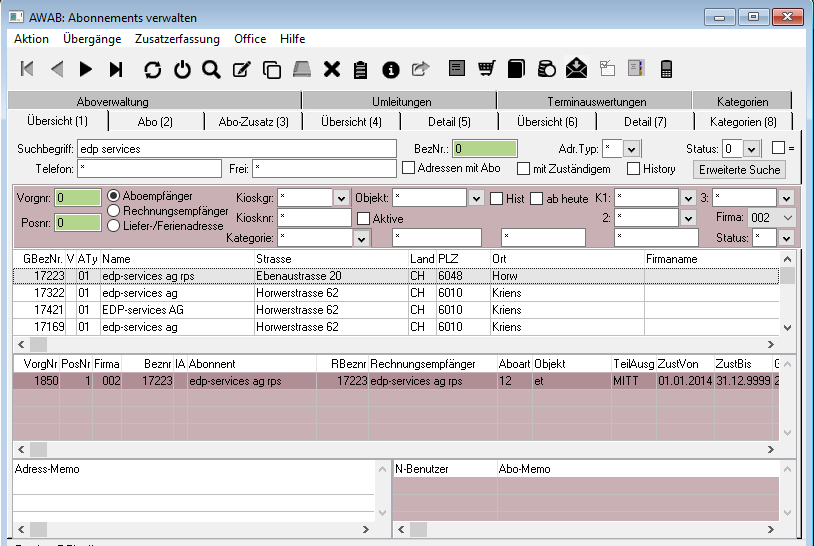Click the refresh arrows icon
The height and width of the screenshot is (546, 814).
click(152, 69)
